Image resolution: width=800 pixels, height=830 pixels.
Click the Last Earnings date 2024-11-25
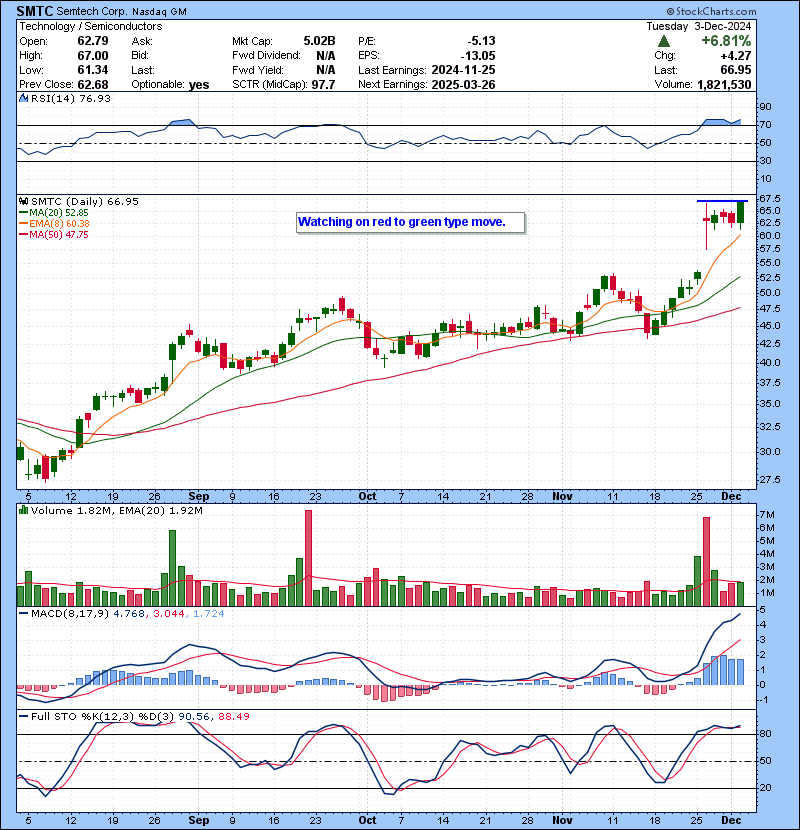click(463, 70)
